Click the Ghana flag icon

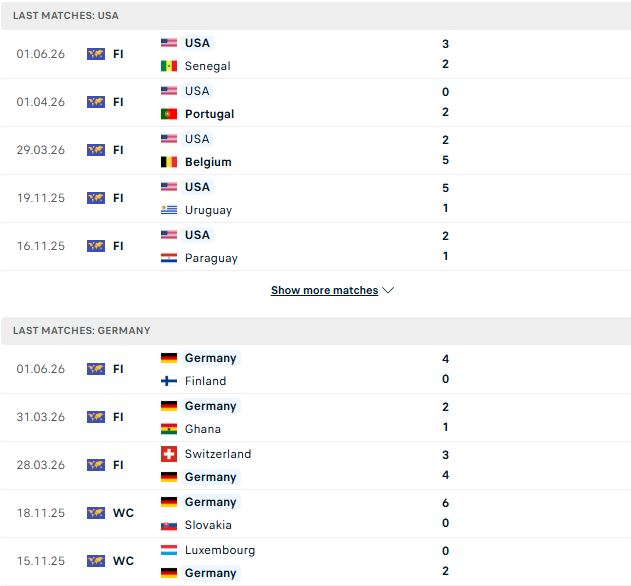169,429
